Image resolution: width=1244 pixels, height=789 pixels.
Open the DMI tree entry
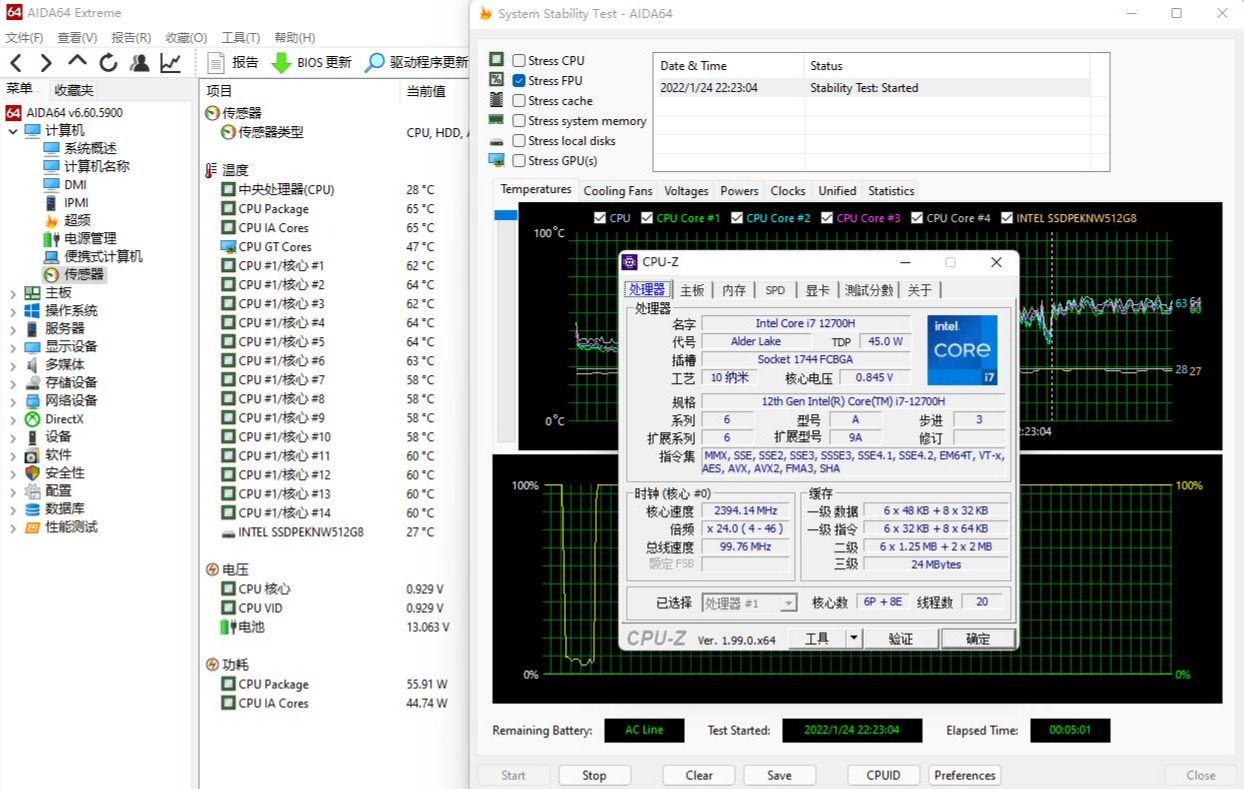pos(76,184)
